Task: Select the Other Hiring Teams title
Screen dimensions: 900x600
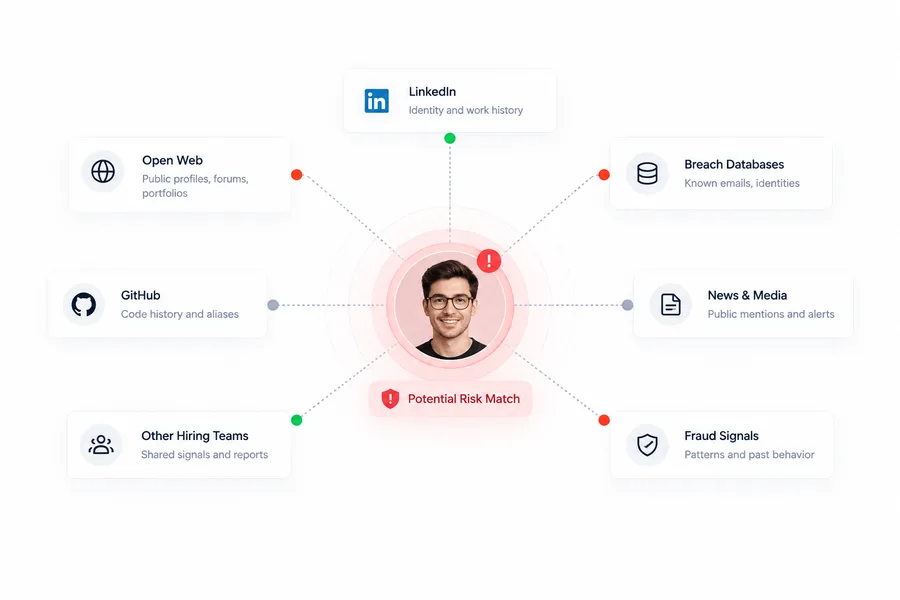Action: pos(195,436)
